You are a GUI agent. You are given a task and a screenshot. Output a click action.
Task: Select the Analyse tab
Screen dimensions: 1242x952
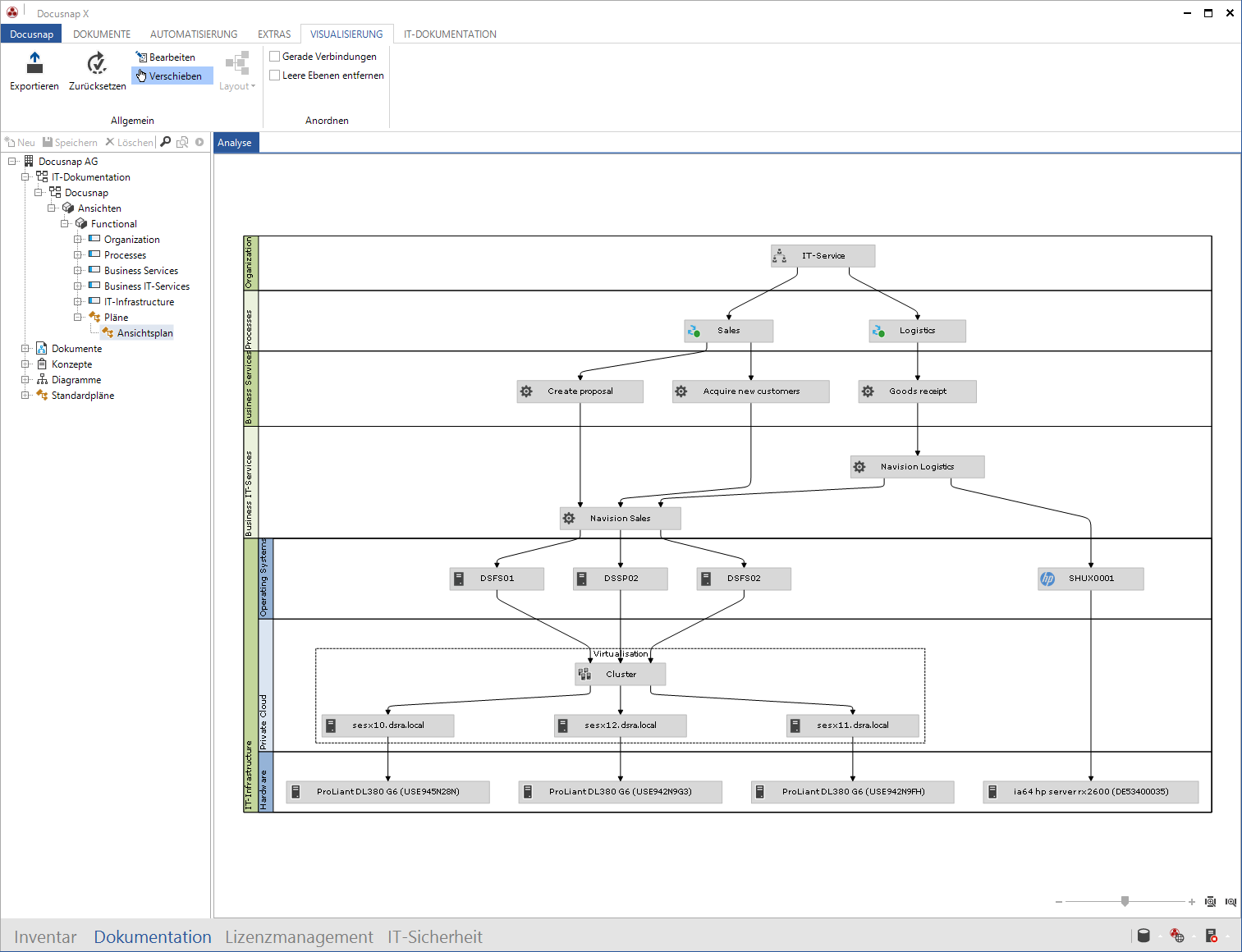click(235, 143)
